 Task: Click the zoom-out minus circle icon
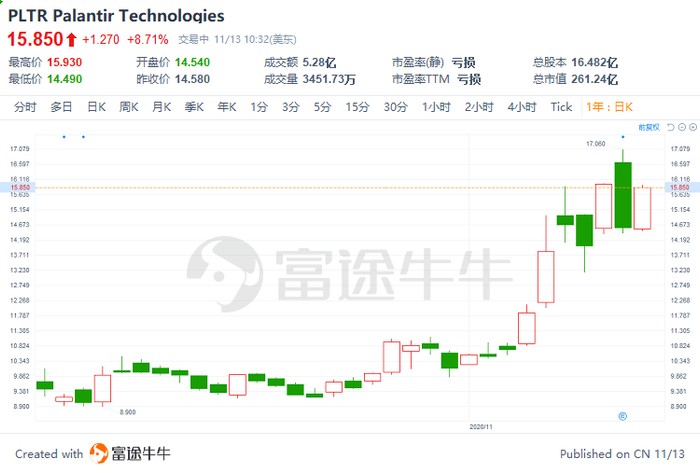(682, 127)
